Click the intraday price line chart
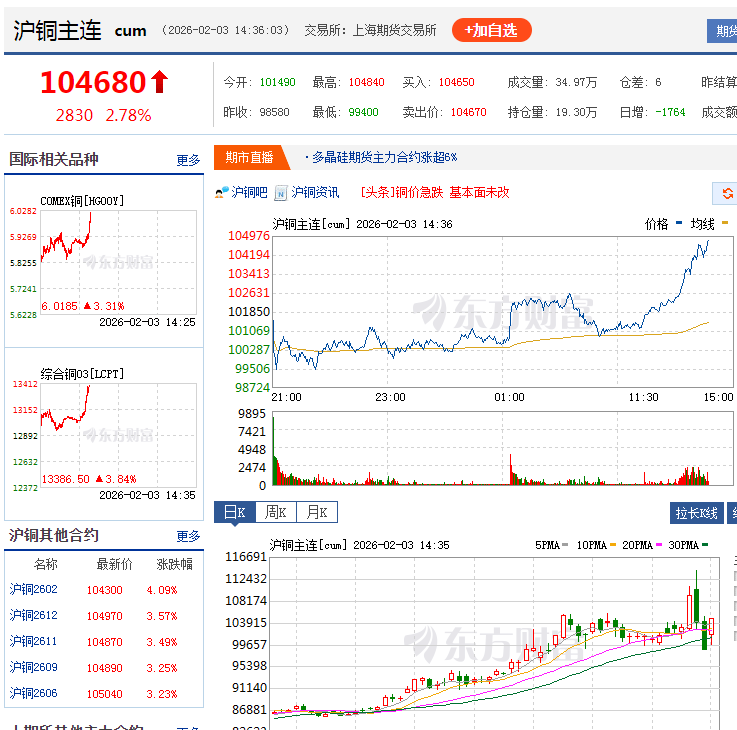This screenshot has width=737, height=730. [503, 312]
